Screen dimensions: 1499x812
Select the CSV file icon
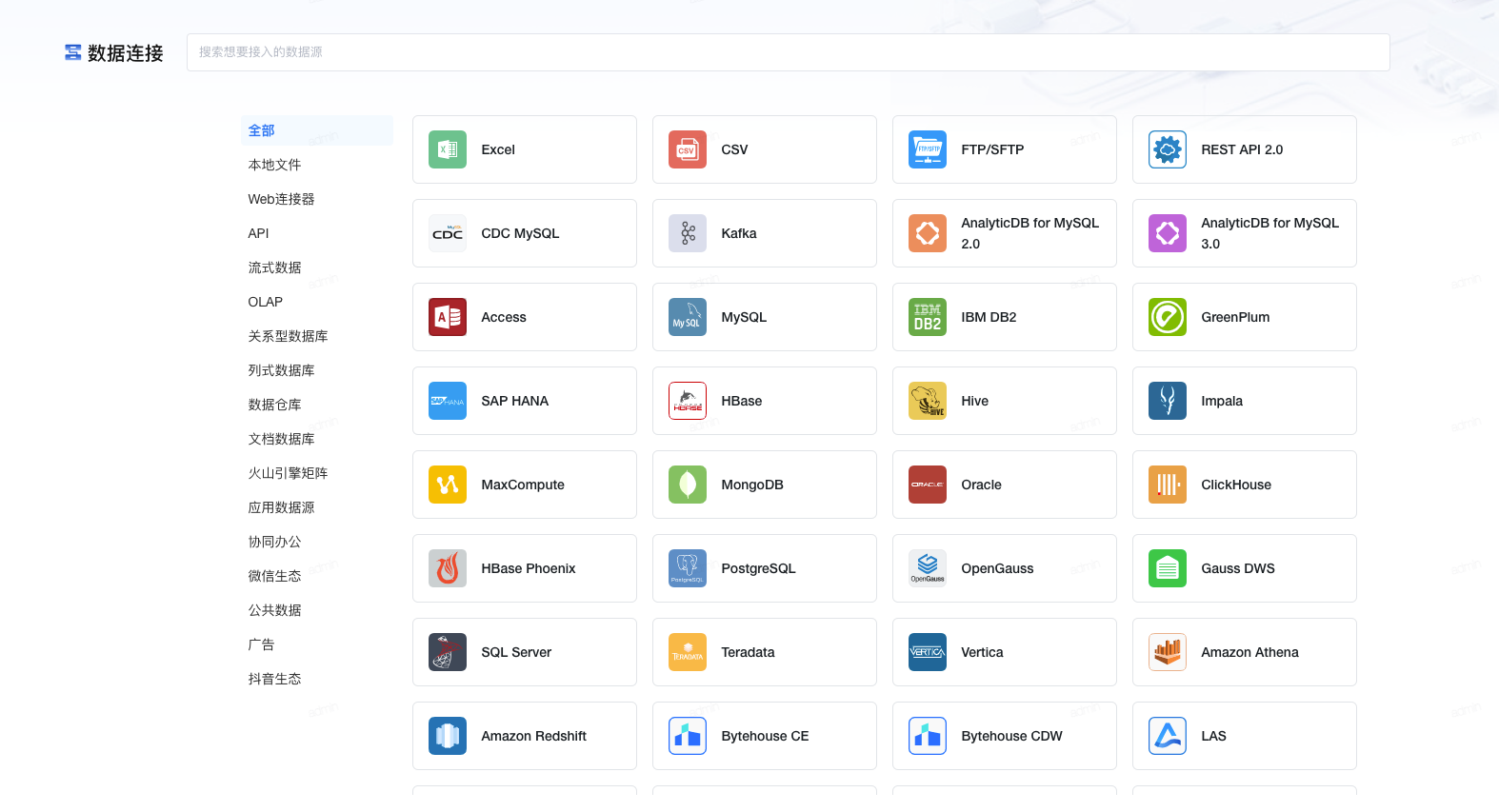click(x=688, y=149)
